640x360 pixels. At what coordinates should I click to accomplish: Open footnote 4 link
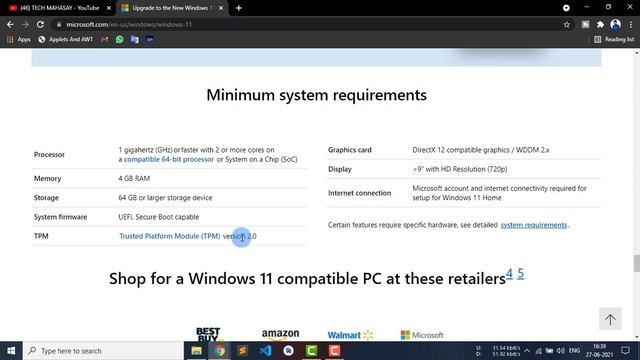tap(509, 273)
